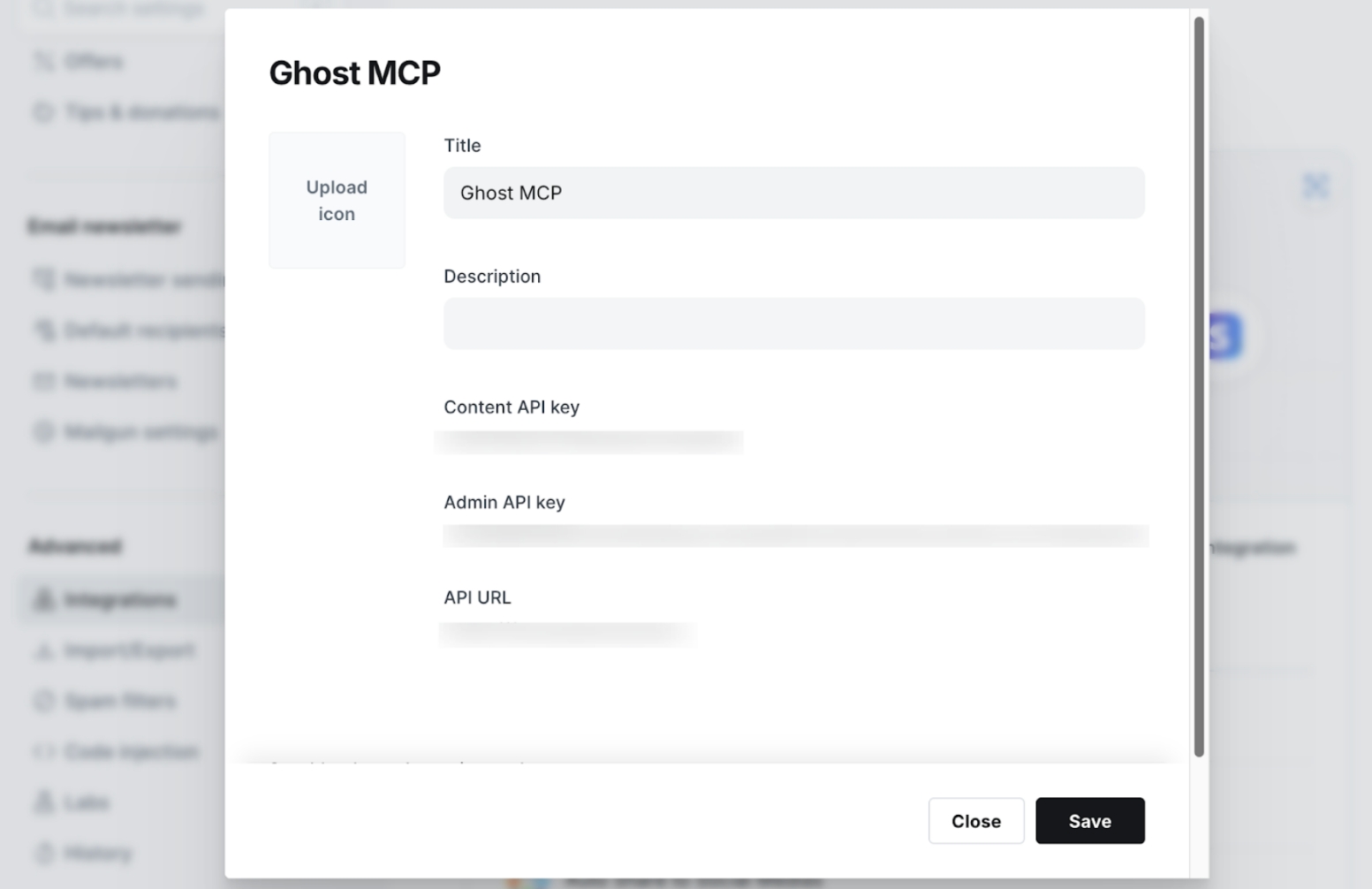Open History in the sidebar
This screenshot has width=1372, height=889.
[x=98, y=854]
